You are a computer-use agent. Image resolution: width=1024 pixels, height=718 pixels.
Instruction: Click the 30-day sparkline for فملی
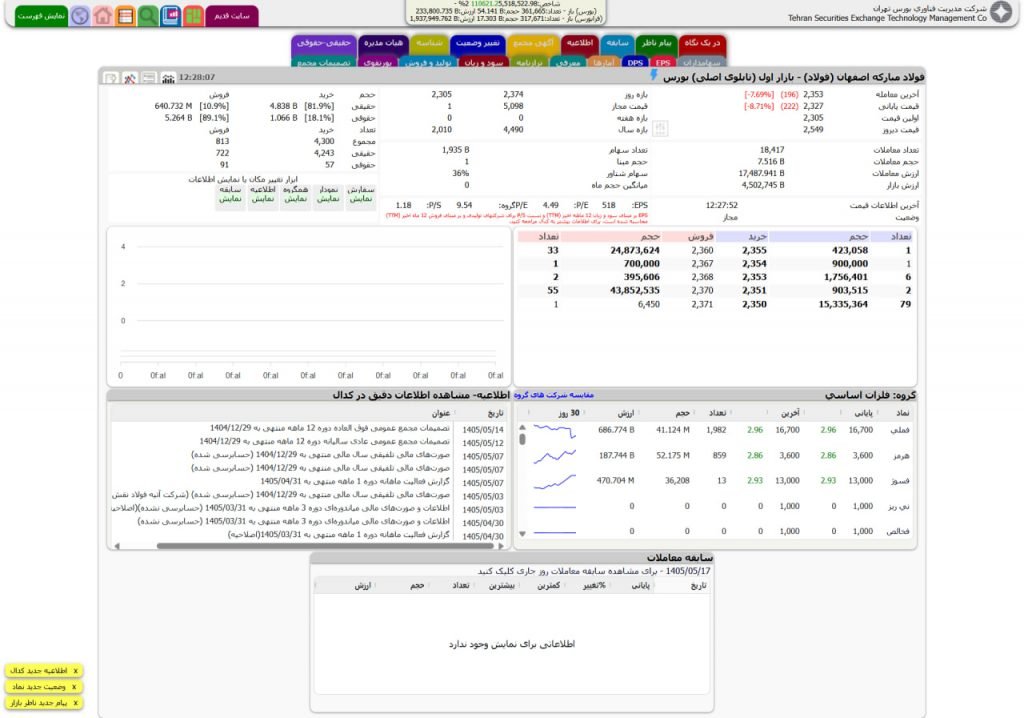click(555, 431)
